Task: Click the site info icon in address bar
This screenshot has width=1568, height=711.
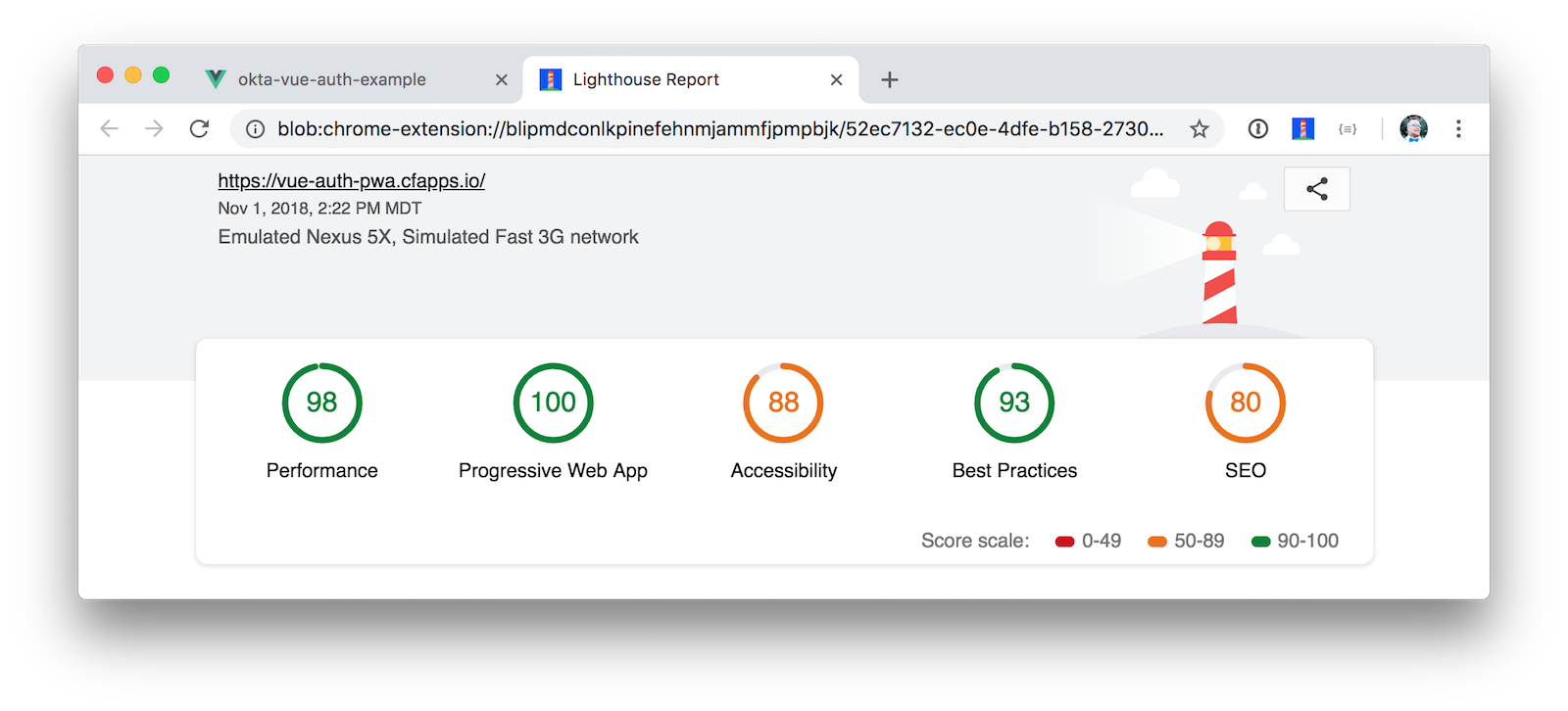Action: (255, 129)
